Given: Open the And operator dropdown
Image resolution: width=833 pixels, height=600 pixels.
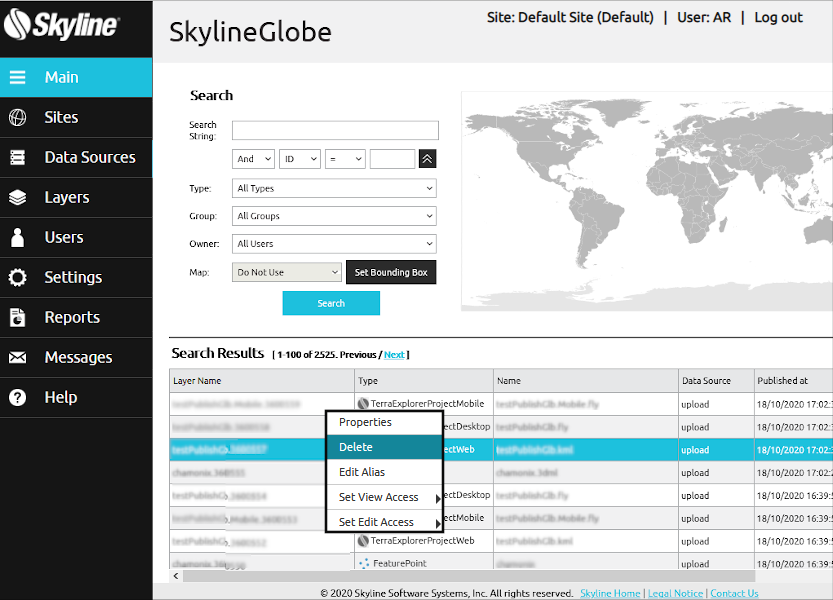Looking at the screenshot, I should (x=253, y=159).
